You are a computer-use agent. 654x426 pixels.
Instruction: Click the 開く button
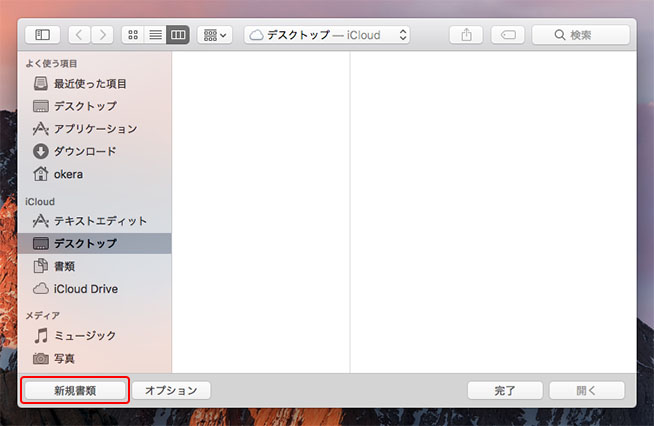click(587, 391)
